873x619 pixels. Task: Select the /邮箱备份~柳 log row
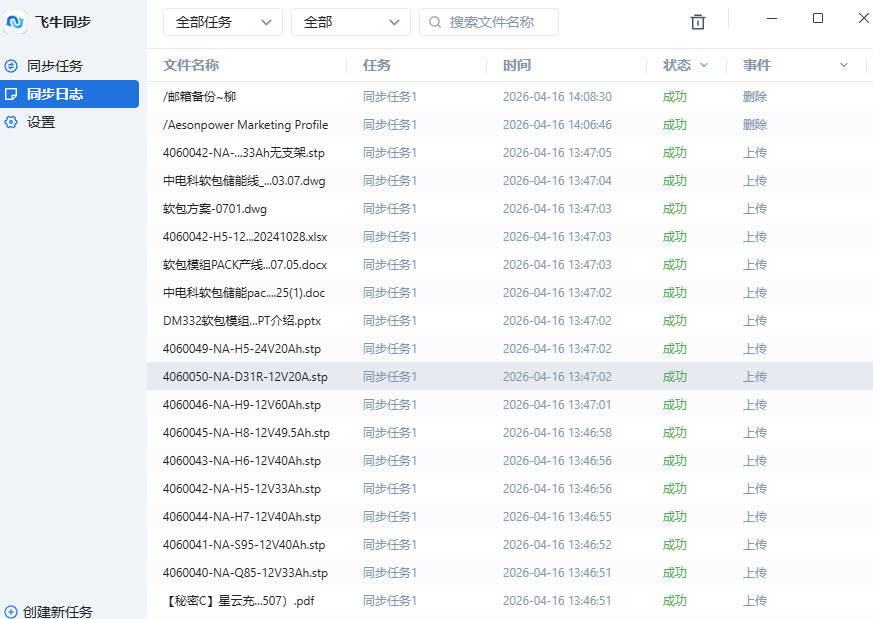(509, 96)
